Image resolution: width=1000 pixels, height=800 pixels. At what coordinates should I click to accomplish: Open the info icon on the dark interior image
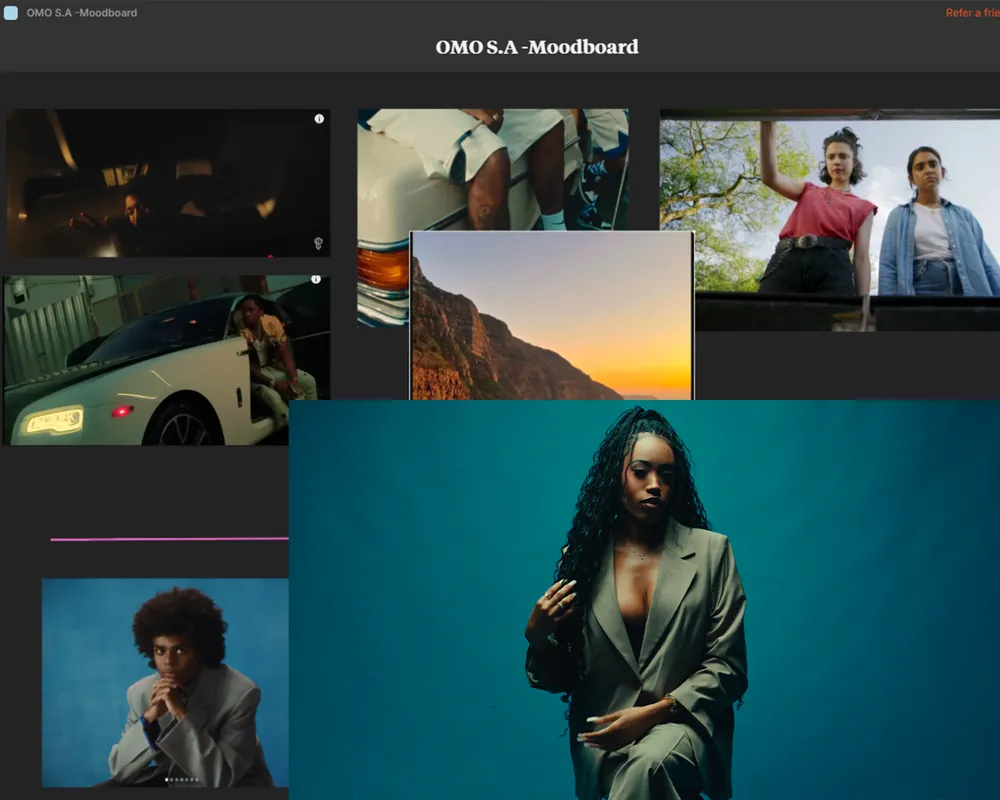pyautogui.click(x=319, y=119)
